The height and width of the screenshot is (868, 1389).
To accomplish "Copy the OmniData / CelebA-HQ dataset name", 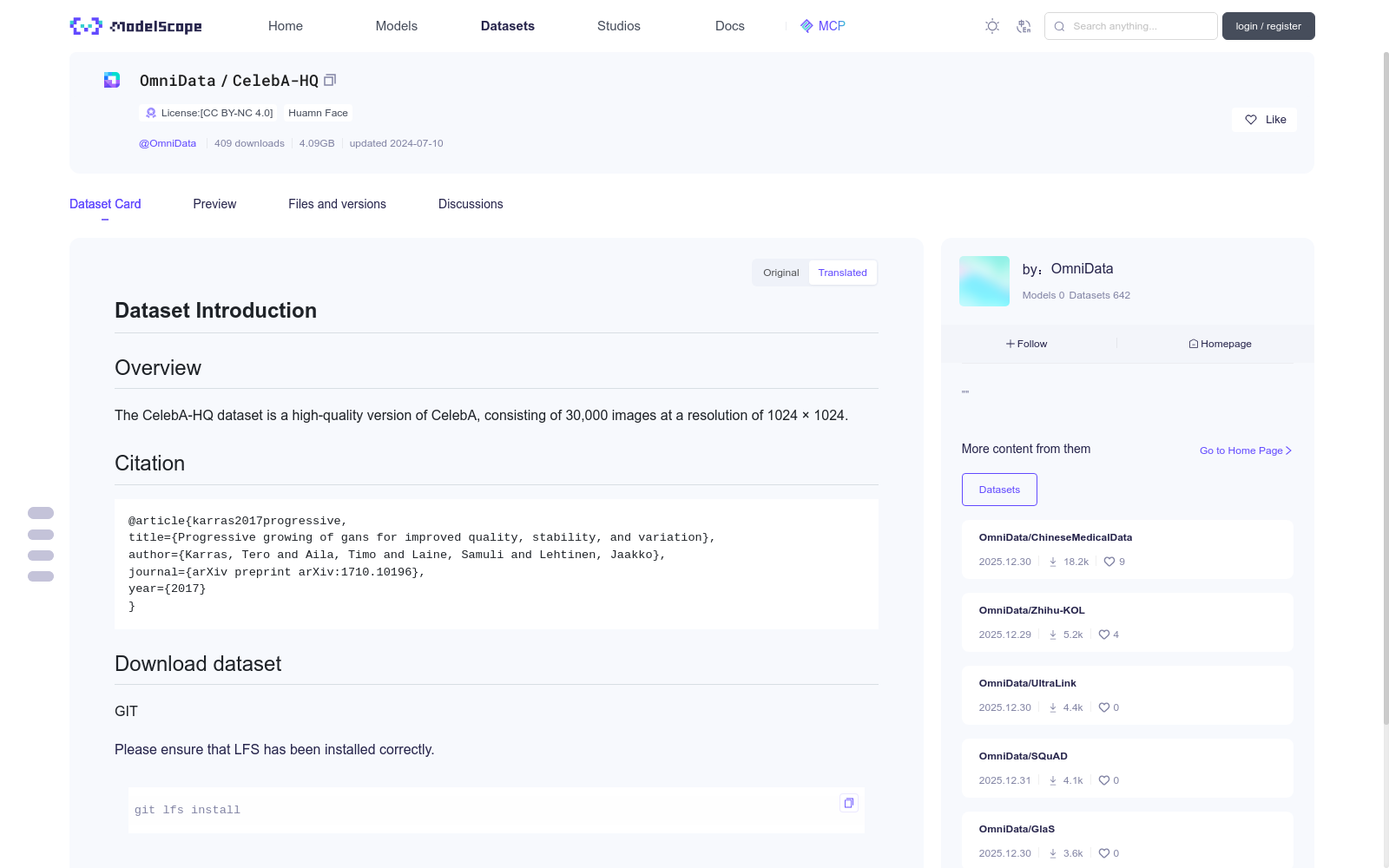I will point(330,80).
